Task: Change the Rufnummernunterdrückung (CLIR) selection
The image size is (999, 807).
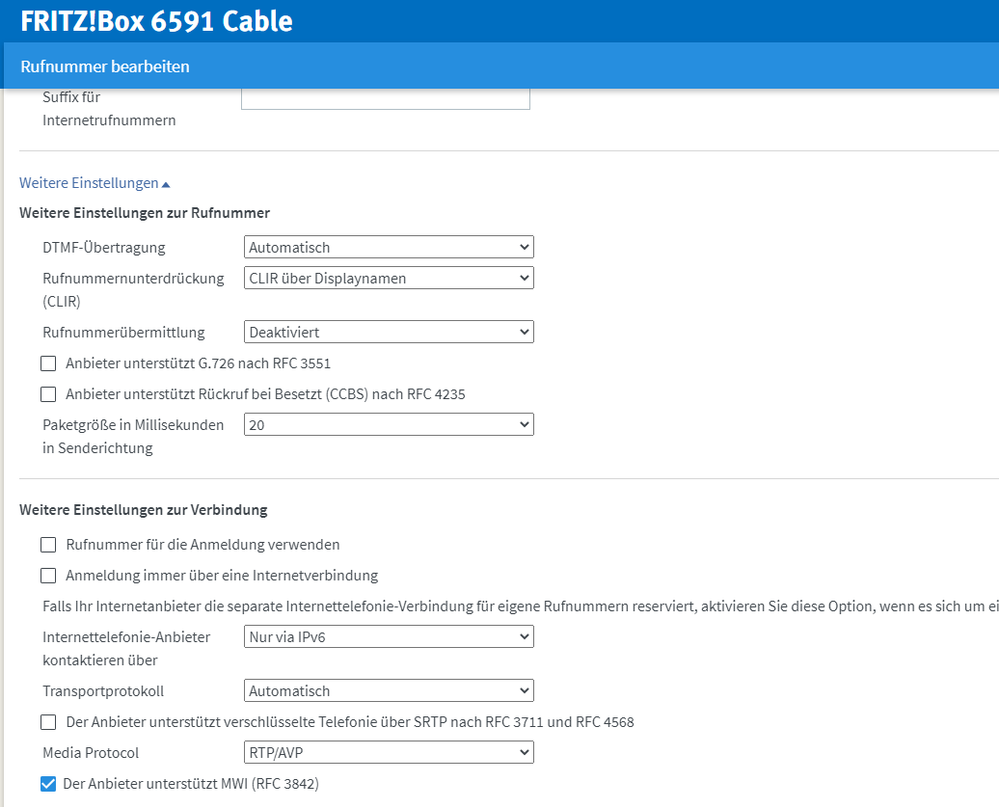Action: 388,278
